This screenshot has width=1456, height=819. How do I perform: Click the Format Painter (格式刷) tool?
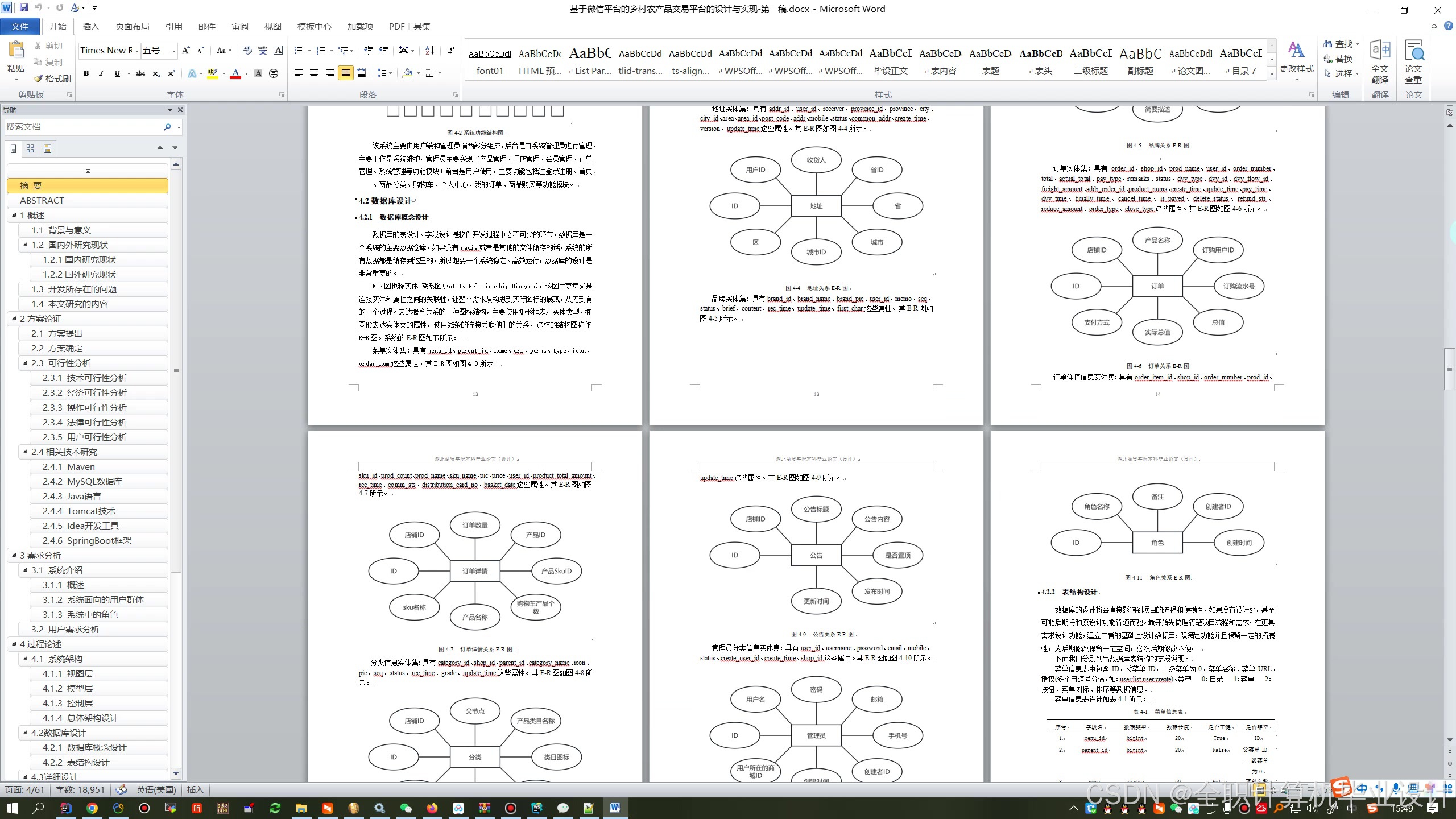52,78
